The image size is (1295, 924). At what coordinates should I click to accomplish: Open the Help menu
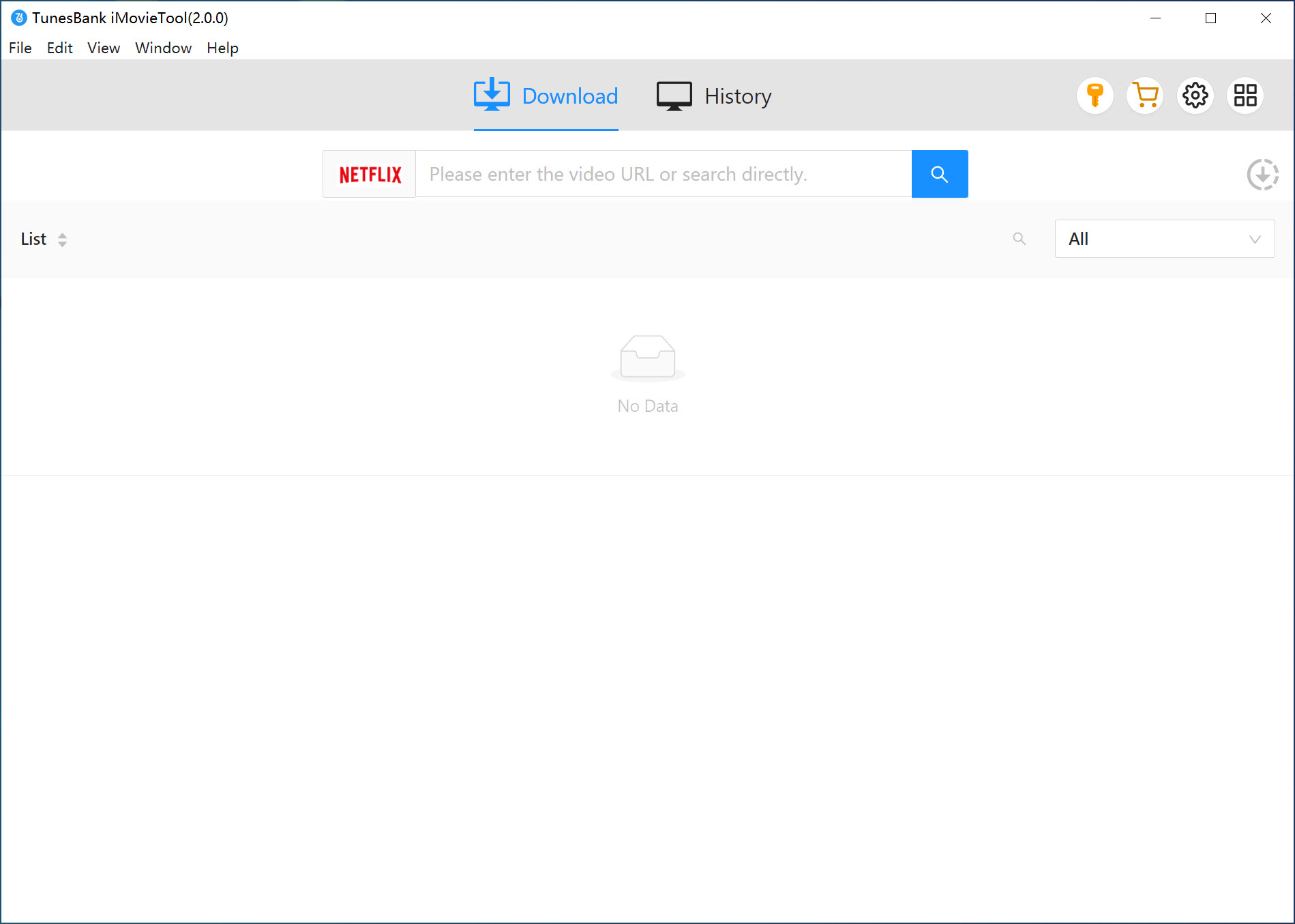point(222,48)
